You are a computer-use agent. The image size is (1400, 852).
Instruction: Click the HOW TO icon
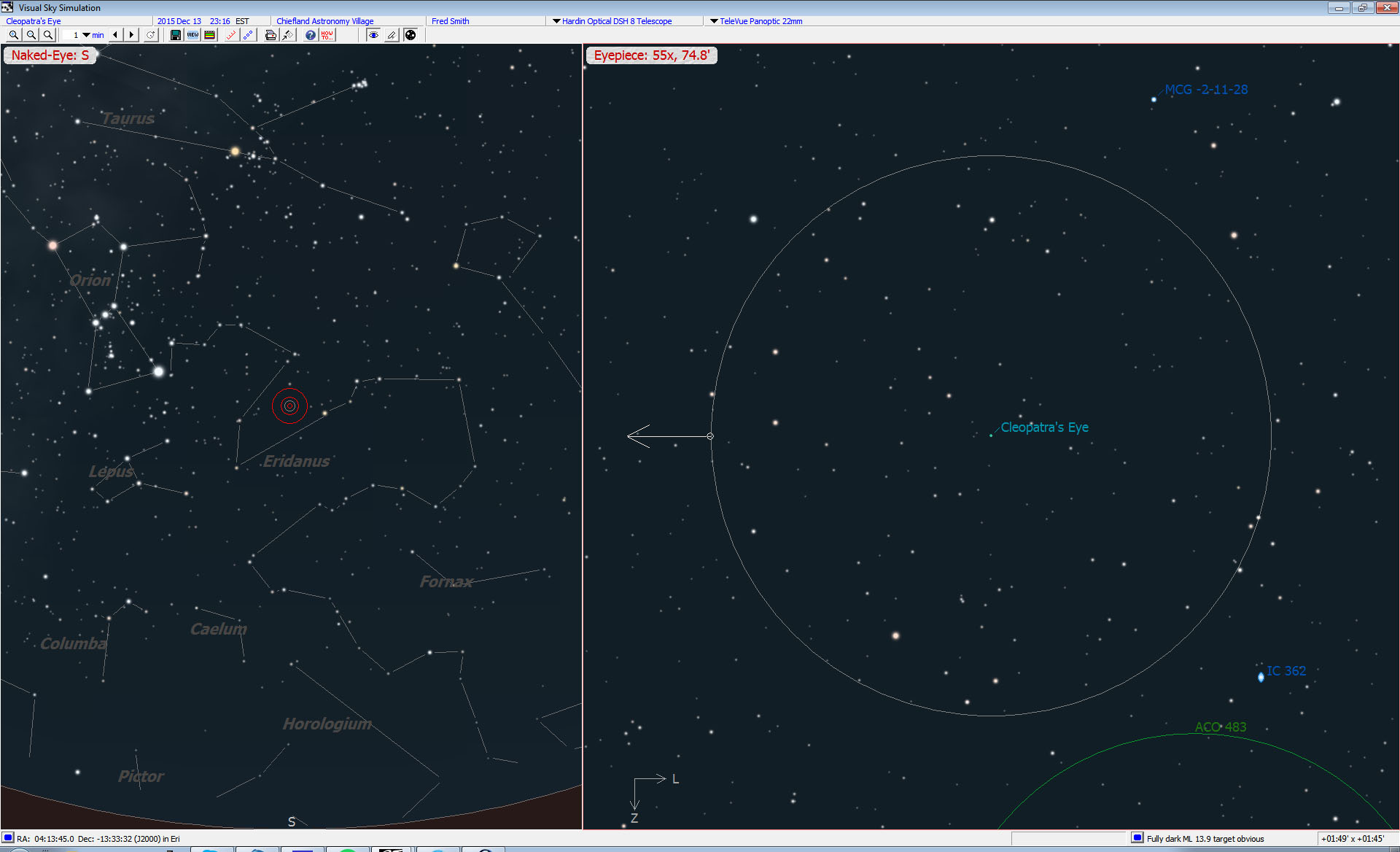pyautogui.click(x=327, y=35)
